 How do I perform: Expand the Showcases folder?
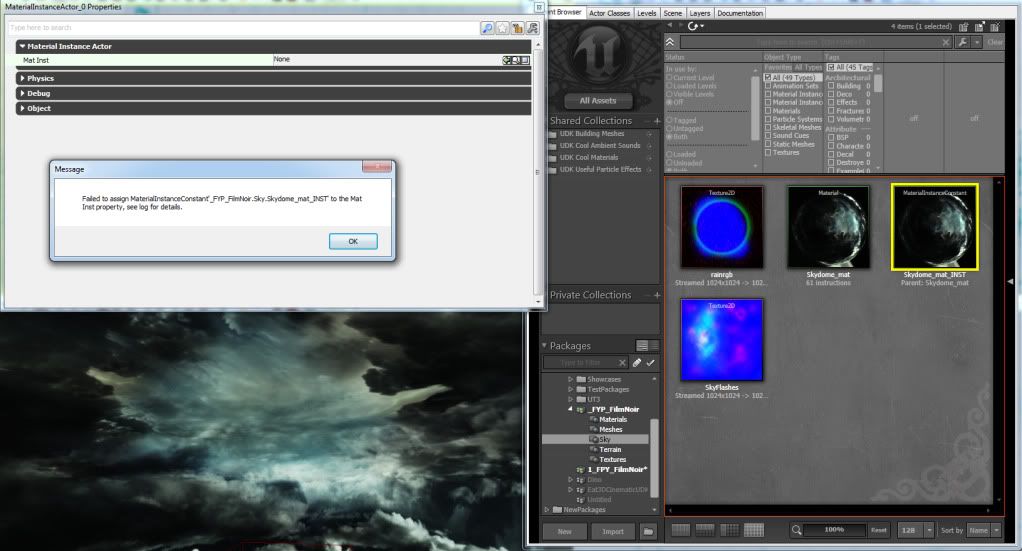click(570, 379)
